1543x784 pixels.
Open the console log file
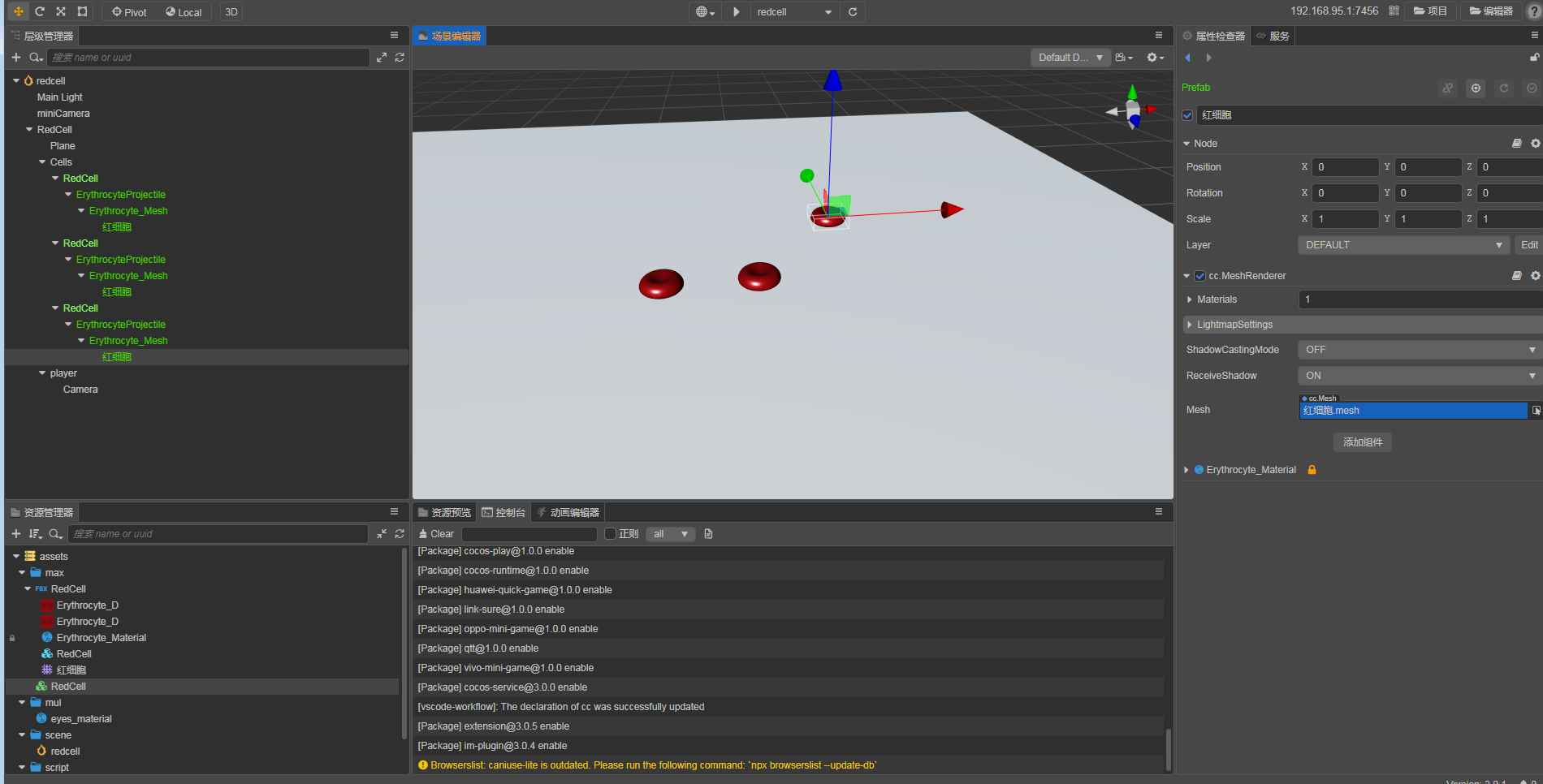point(708,534)
